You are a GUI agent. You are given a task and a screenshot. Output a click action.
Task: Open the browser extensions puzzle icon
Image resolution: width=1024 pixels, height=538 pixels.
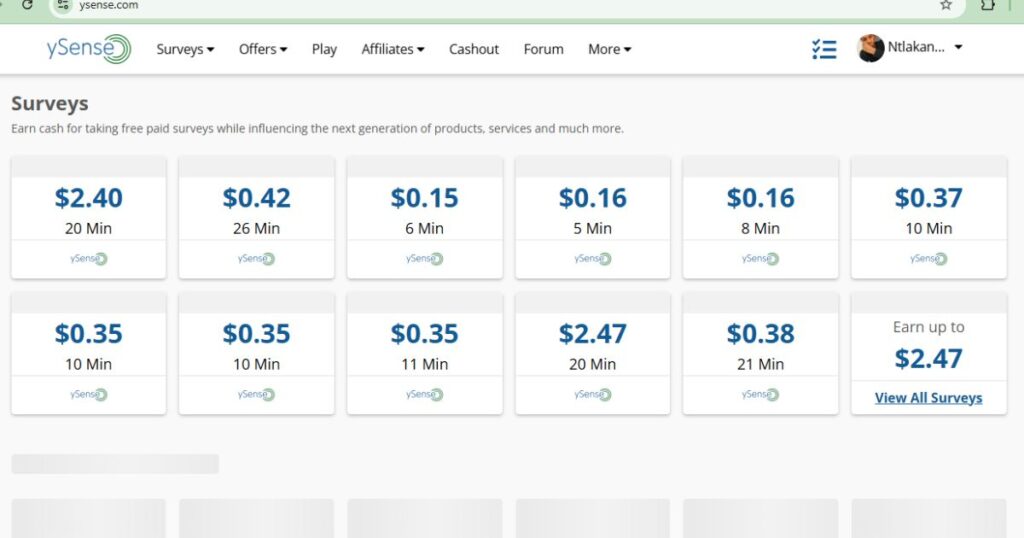tap(987, 5)
